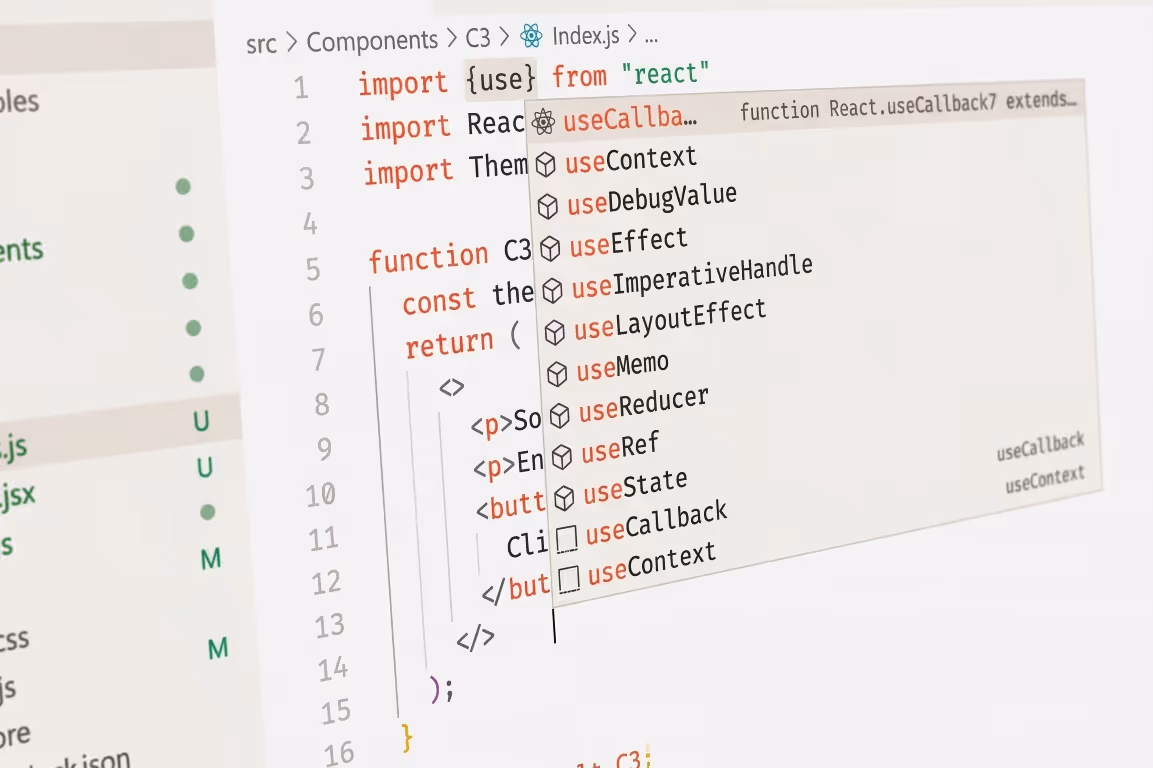Click the 'import' keyword on line 2
This screenshot has width=1153, height=768.
click(x=405, y=127)
